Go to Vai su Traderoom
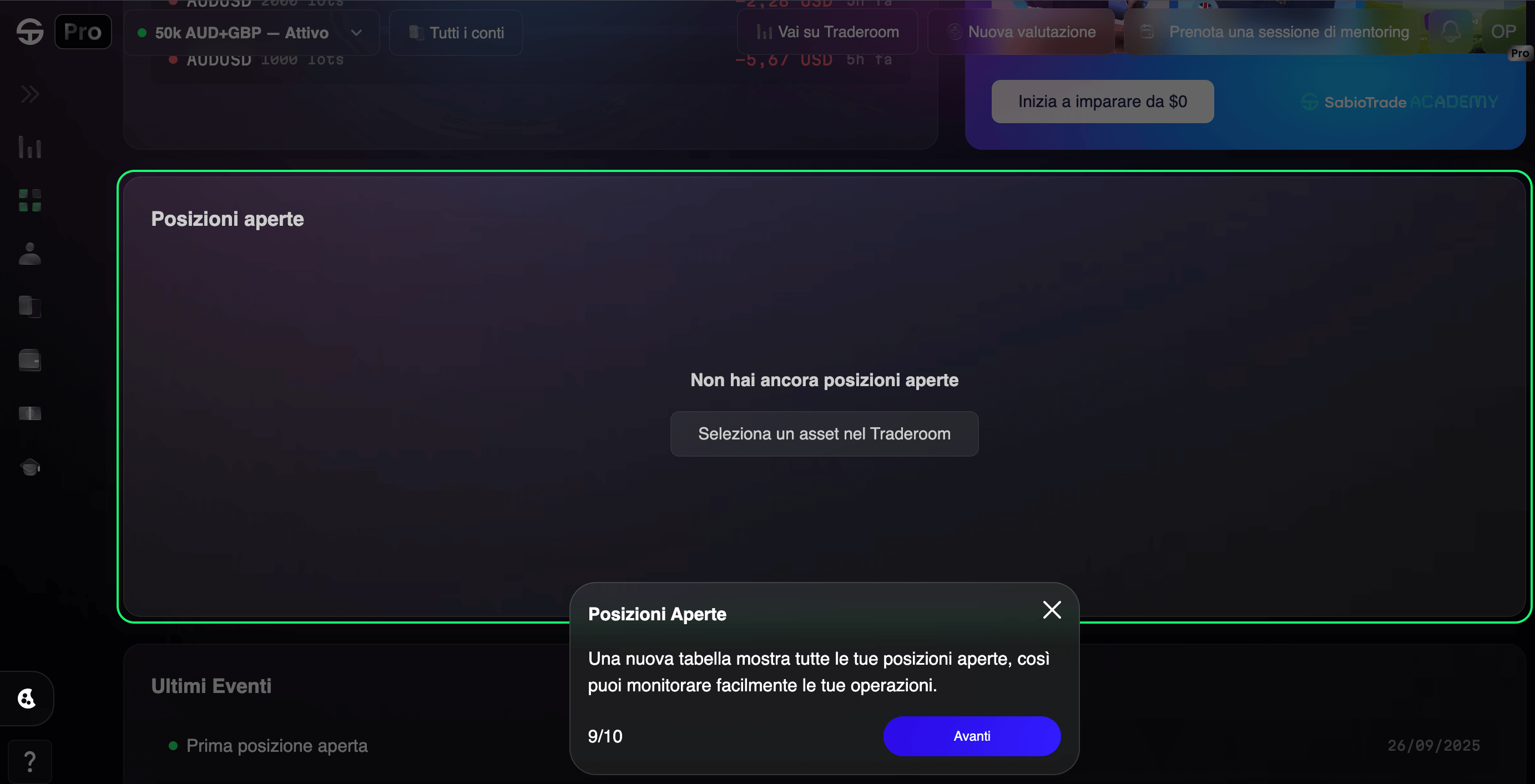 click(x=827, y=32)
